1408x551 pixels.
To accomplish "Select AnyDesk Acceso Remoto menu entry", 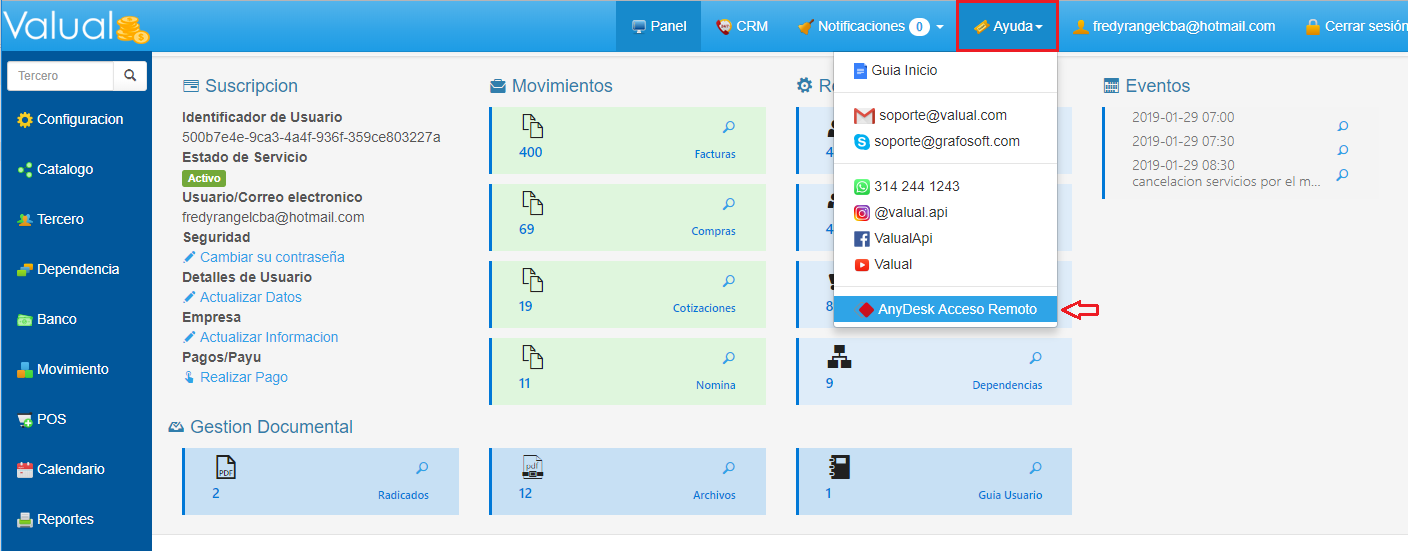I will point(946,310).
